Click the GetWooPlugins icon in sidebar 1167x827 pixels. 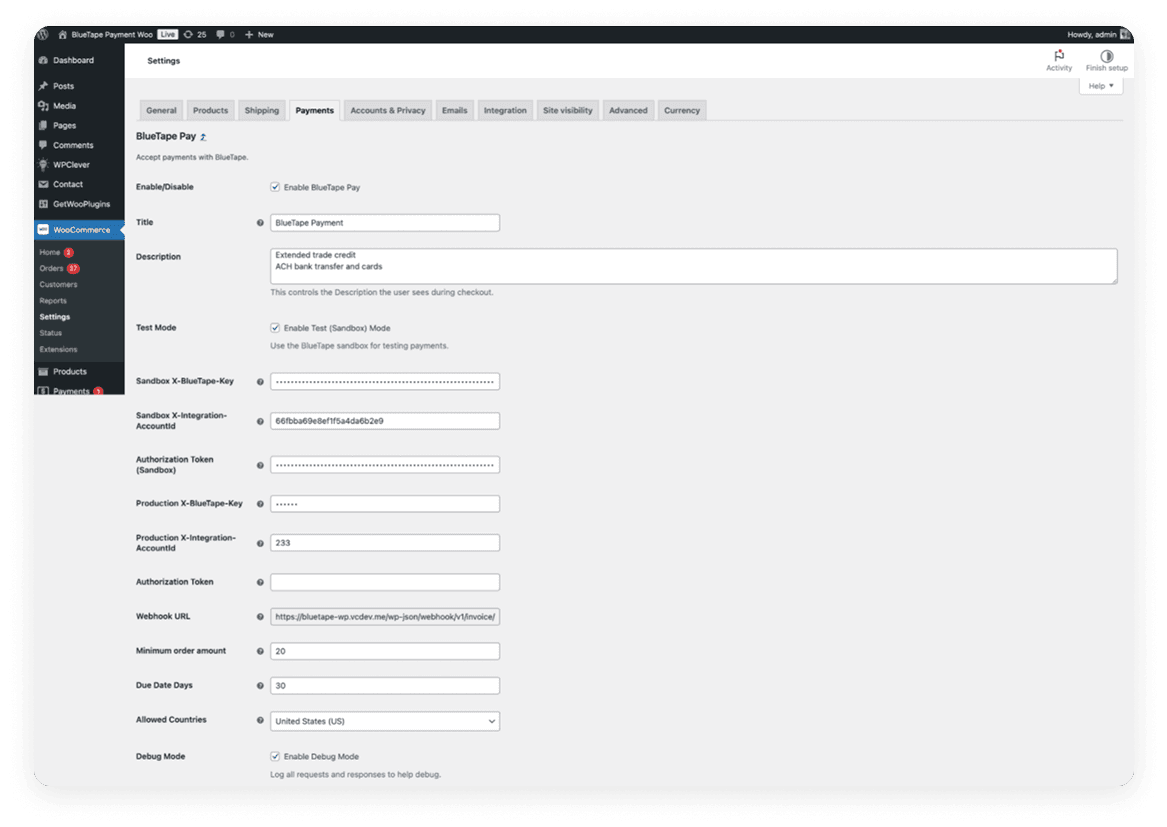point(43,204)
